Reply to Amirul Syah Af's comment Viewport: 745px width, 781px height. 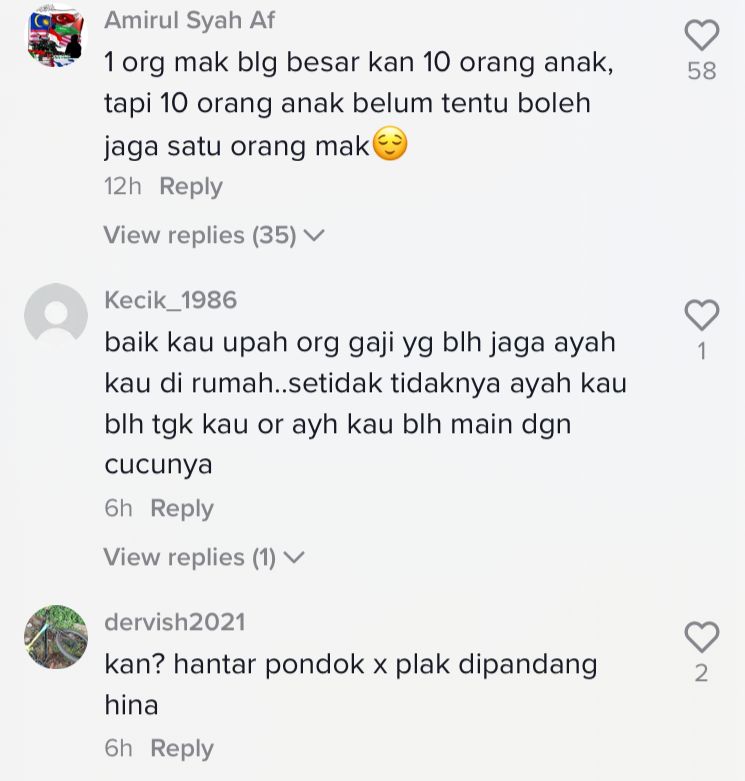click(x=191, y=187)
